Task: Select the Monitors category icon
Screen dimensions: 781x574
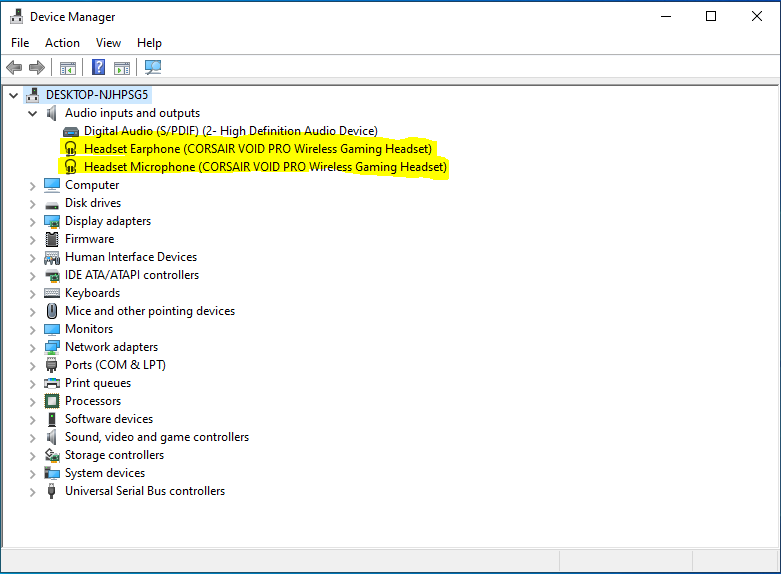Action: click(x=52, y=329)
